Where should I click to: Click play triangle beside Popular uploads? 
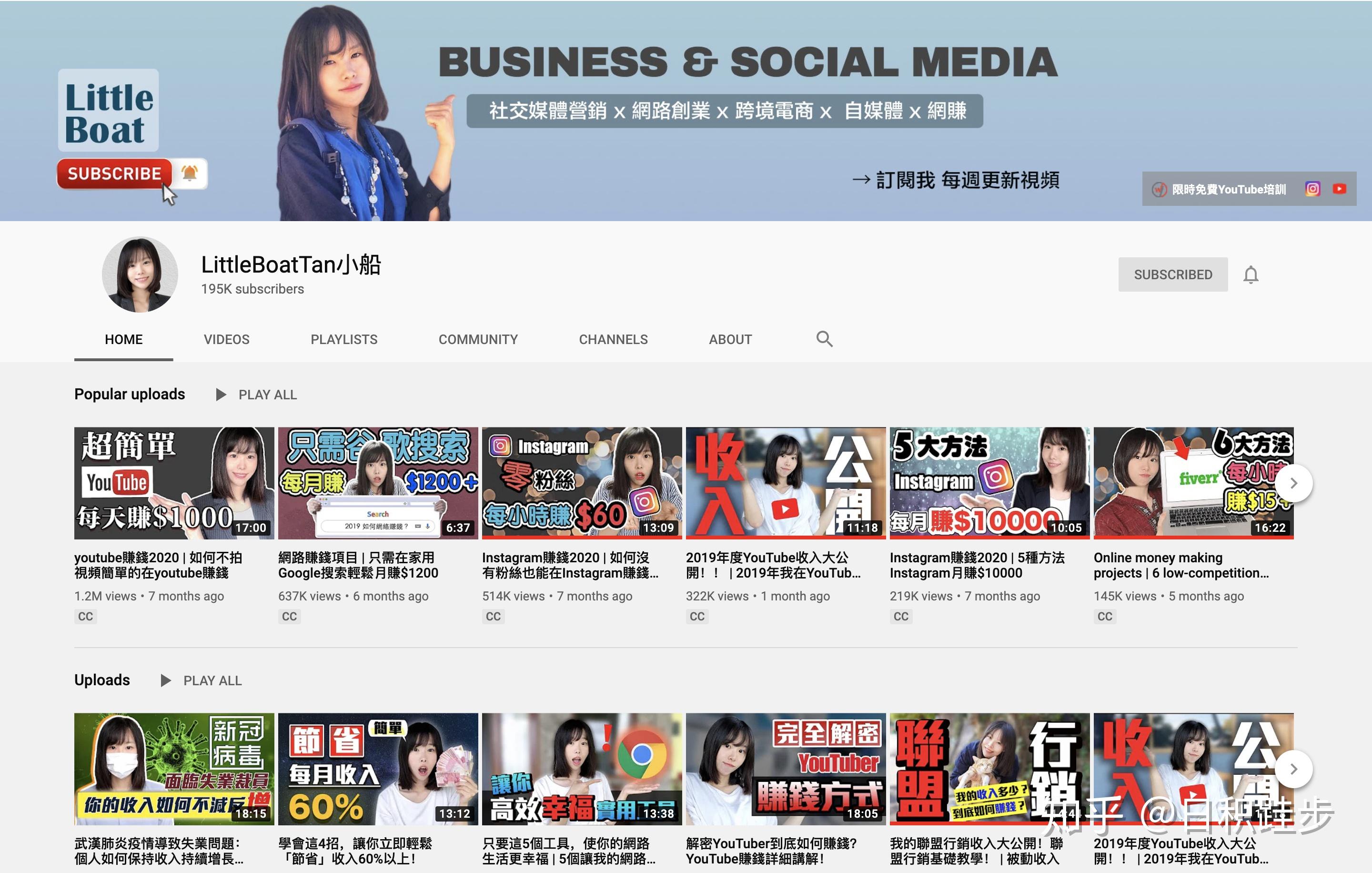[x=221, y=395]
